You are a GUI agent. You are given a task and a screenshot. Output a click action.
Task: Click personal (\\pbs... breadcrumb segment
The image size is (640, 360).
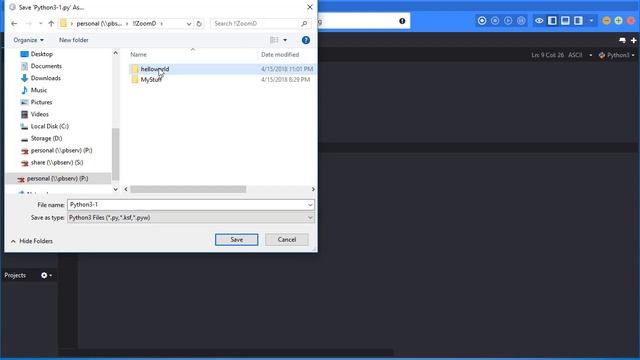[x=99, y=24]
